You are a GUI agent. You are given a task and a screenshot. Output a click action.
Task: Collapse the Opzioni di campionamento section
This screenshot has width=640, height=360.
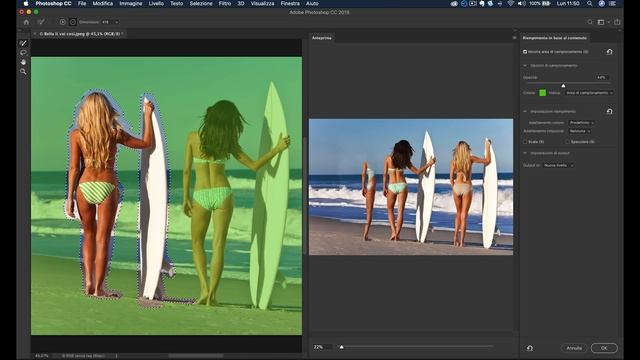point(525,65)
